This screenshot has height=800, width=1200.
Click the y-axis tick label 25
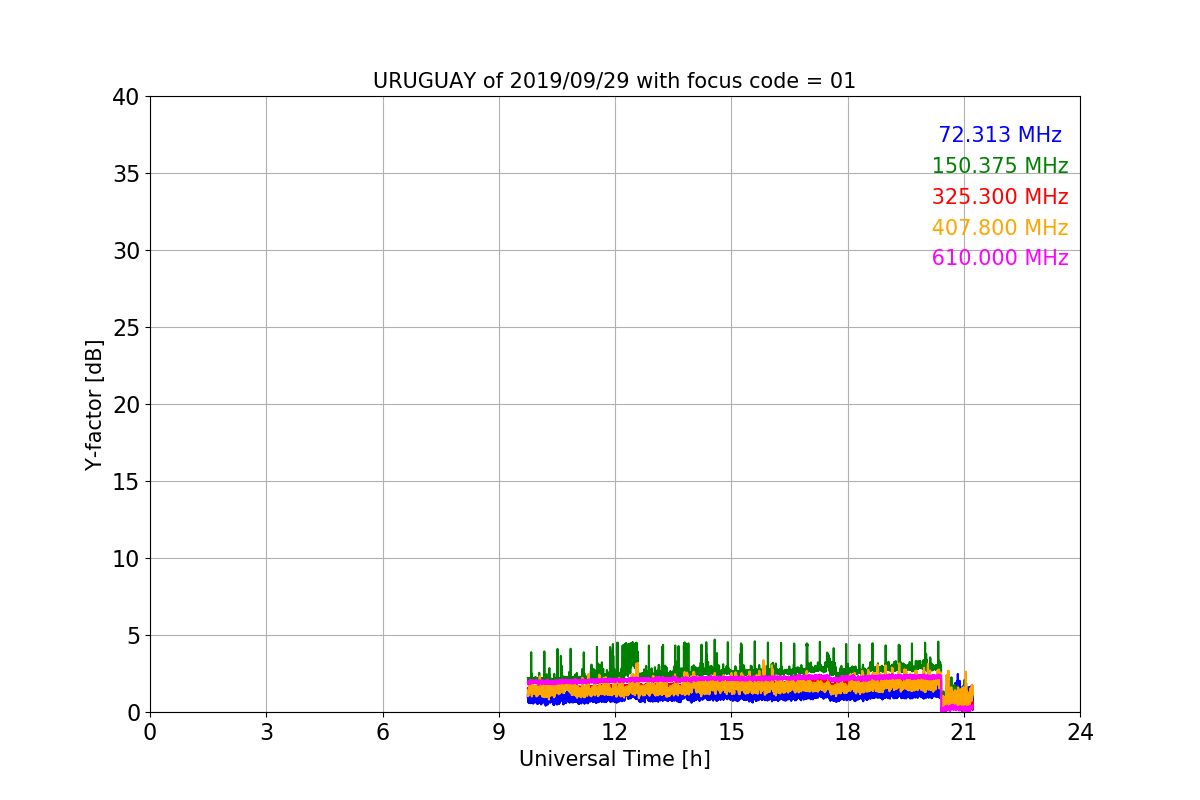(x=125, y=328)
